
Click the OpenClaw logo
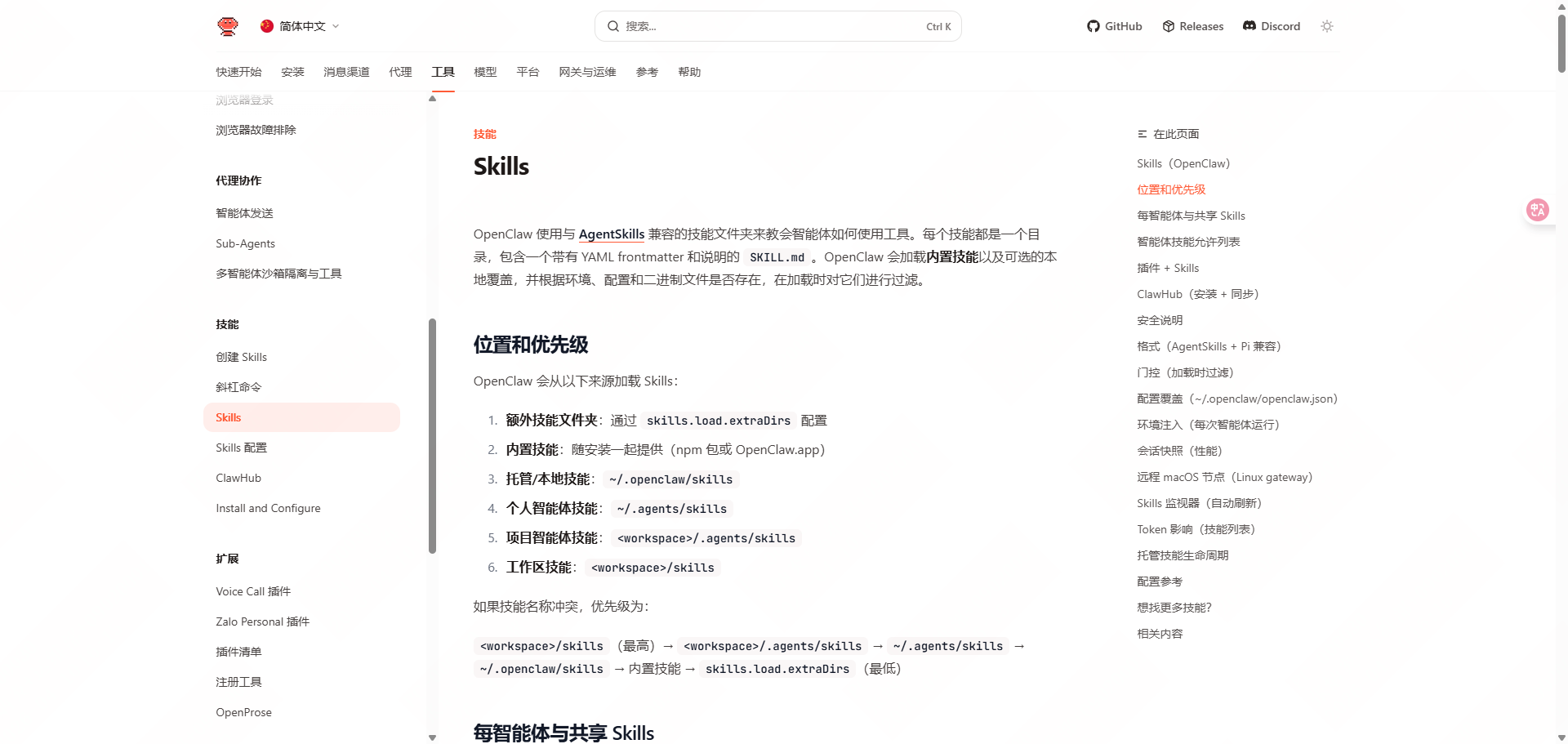point(228,25)
